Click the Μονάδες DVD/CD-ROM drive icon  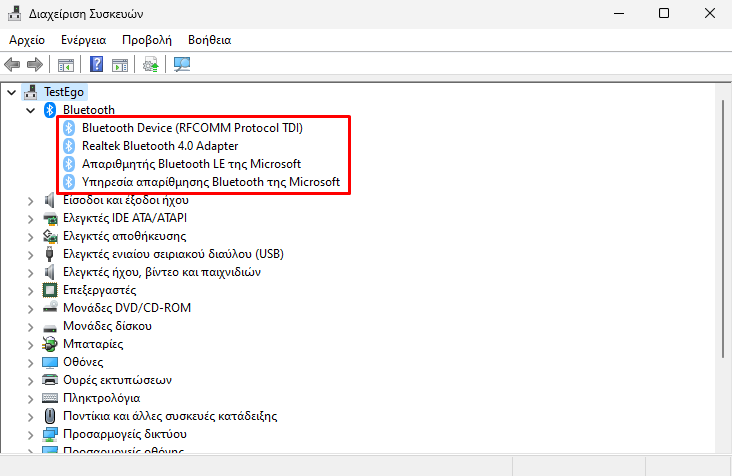[50, 308]
